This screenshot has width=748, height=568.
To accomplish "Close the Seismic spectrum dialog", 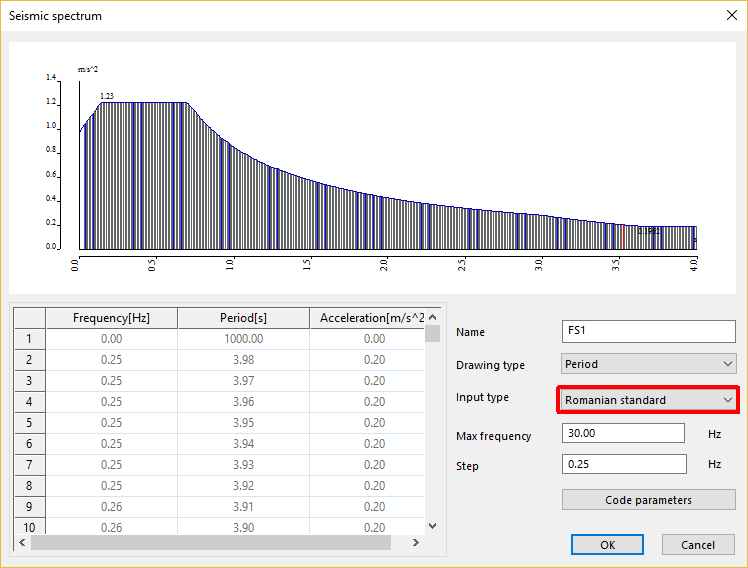I will [731, 15].
